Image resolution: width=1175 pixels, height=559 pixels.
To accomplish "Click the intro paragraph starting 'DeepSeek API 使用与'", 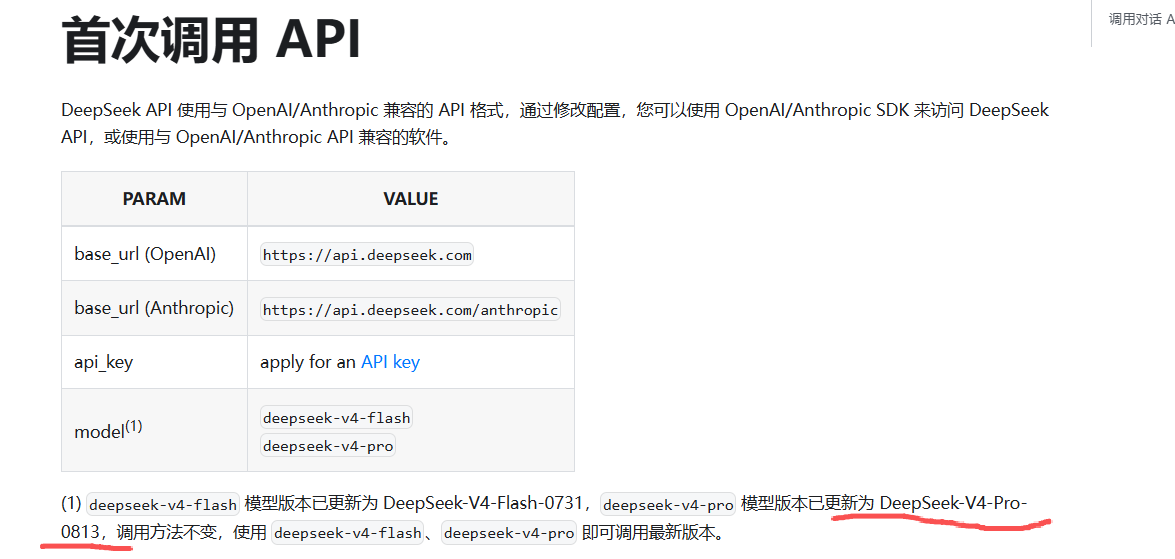I will (x=555, y=124).
